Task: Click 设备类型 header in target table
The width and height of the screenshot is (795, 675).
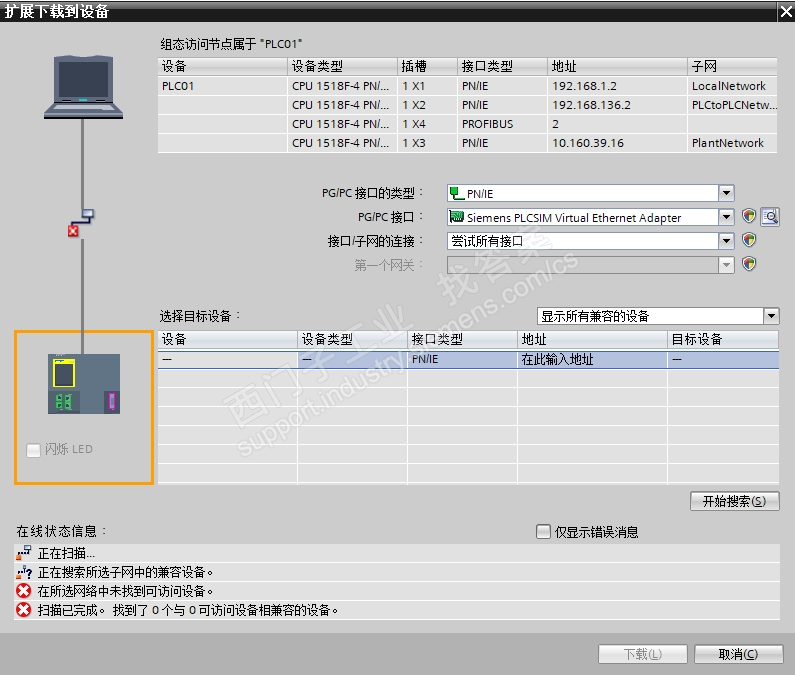Action: 352,339
